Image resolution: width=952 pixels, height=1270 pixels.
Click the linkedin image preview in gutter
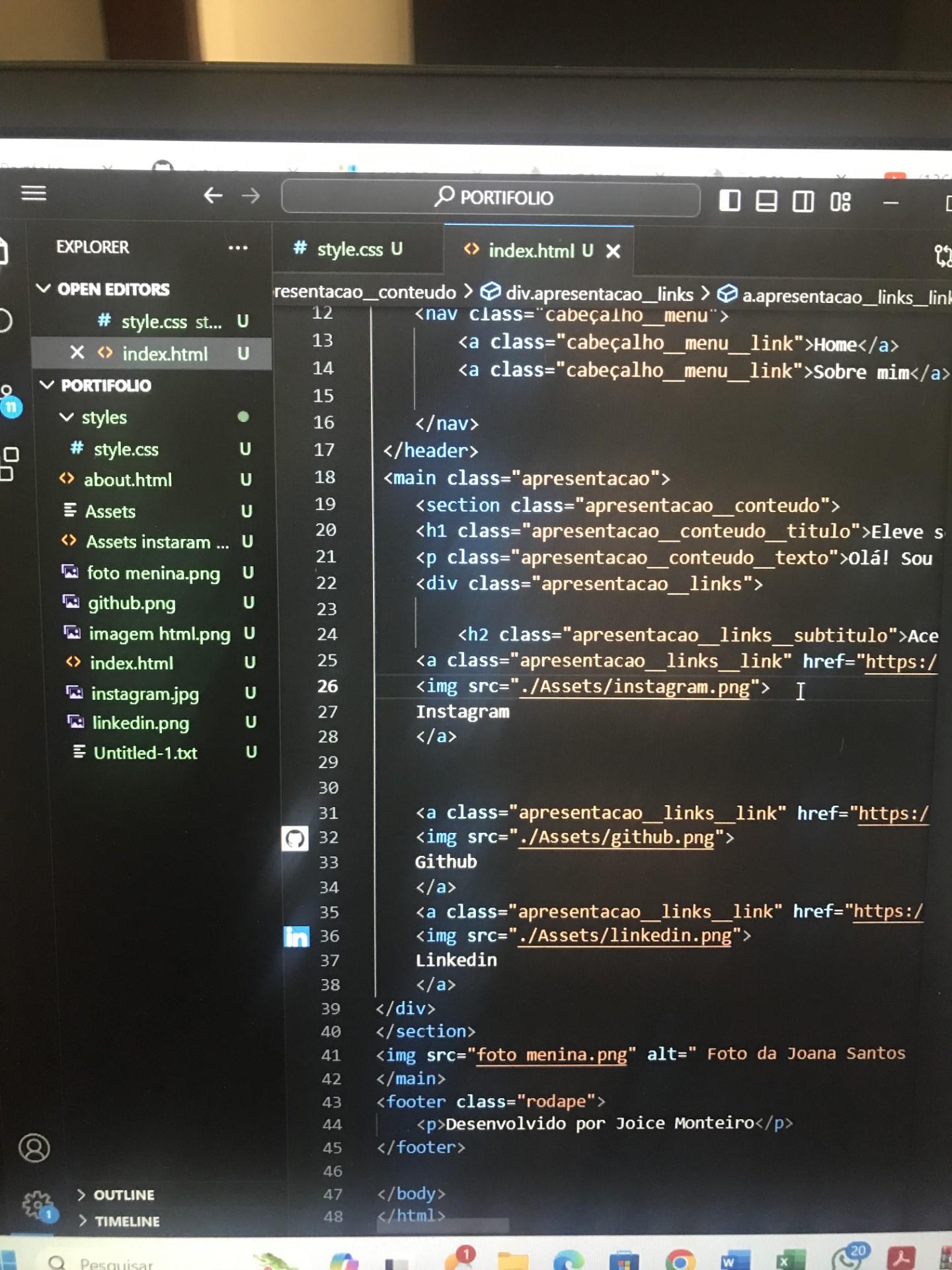296,937
